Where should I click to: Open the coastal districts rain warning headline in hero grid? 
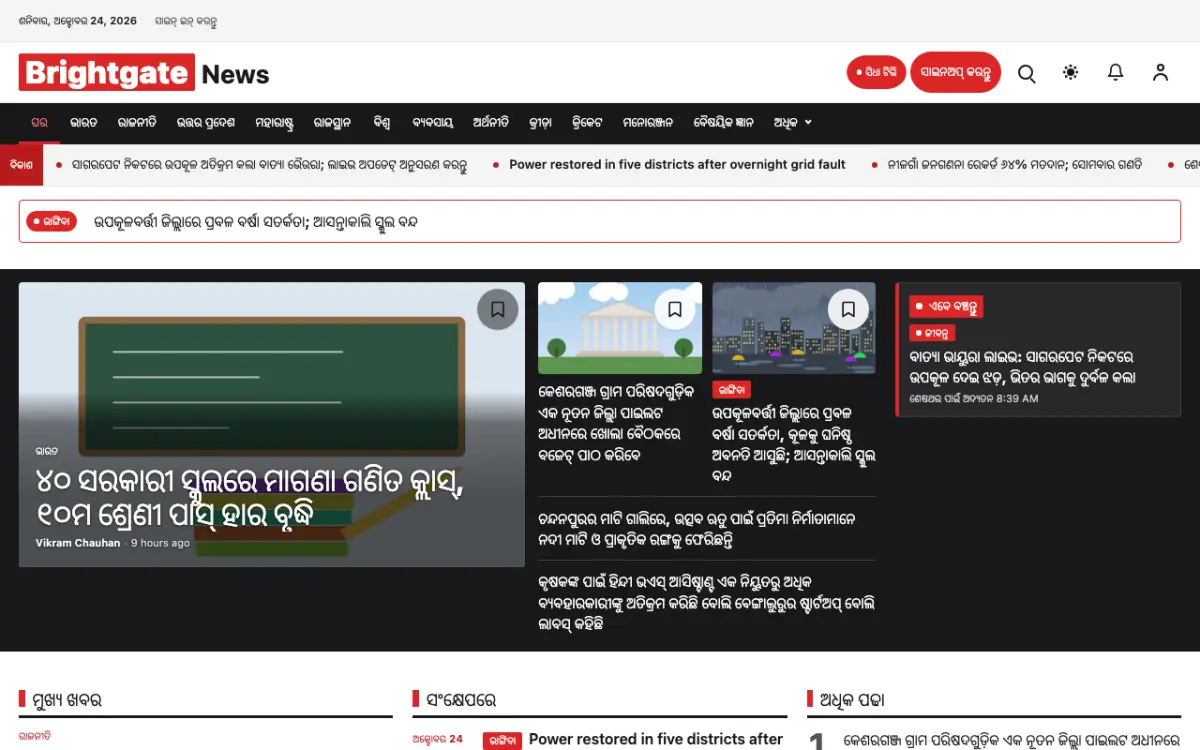794,444
